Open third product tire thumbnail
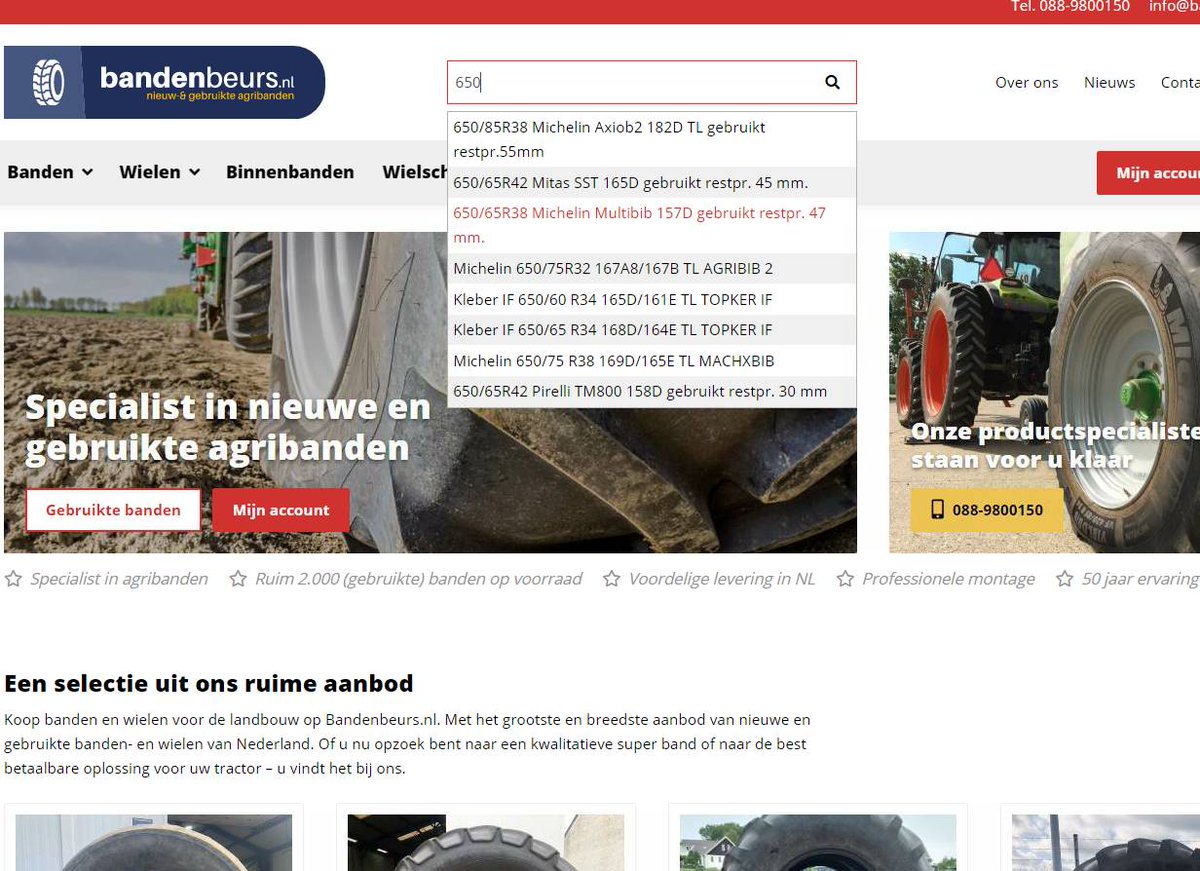This screenshot has width=1200, height=871. (818, 842)
